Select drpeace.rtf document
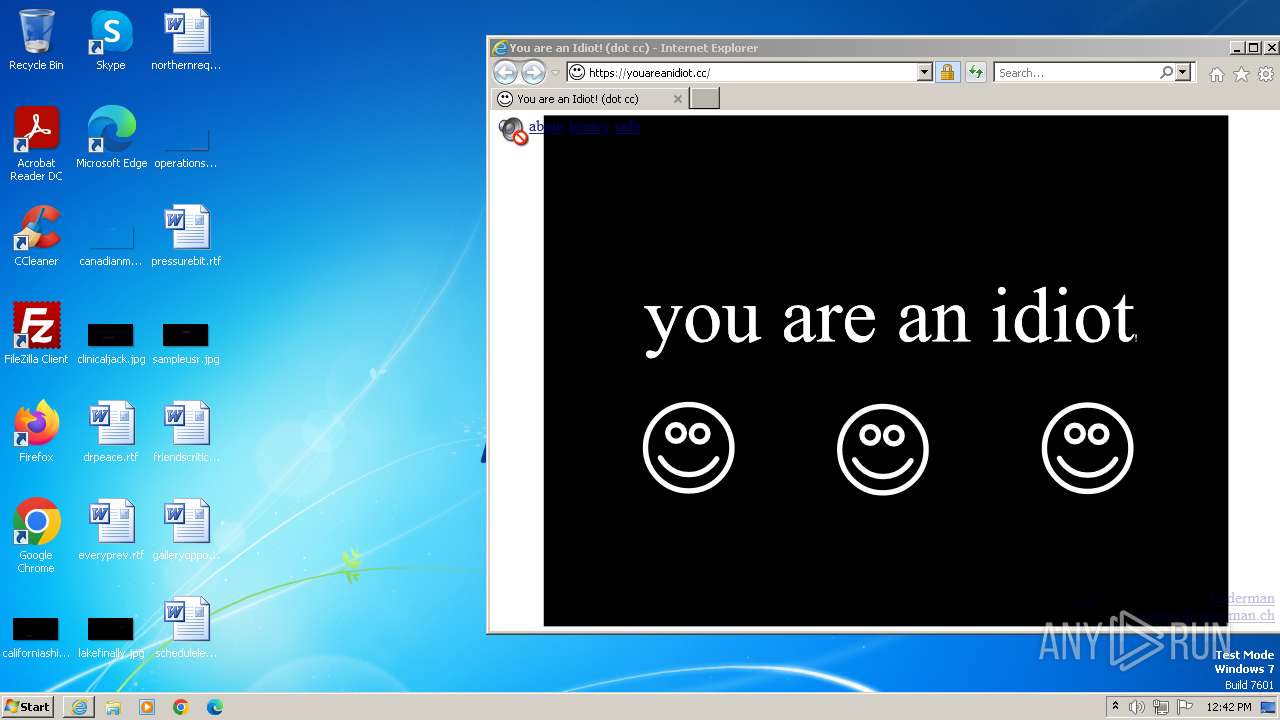 [111, 432]
